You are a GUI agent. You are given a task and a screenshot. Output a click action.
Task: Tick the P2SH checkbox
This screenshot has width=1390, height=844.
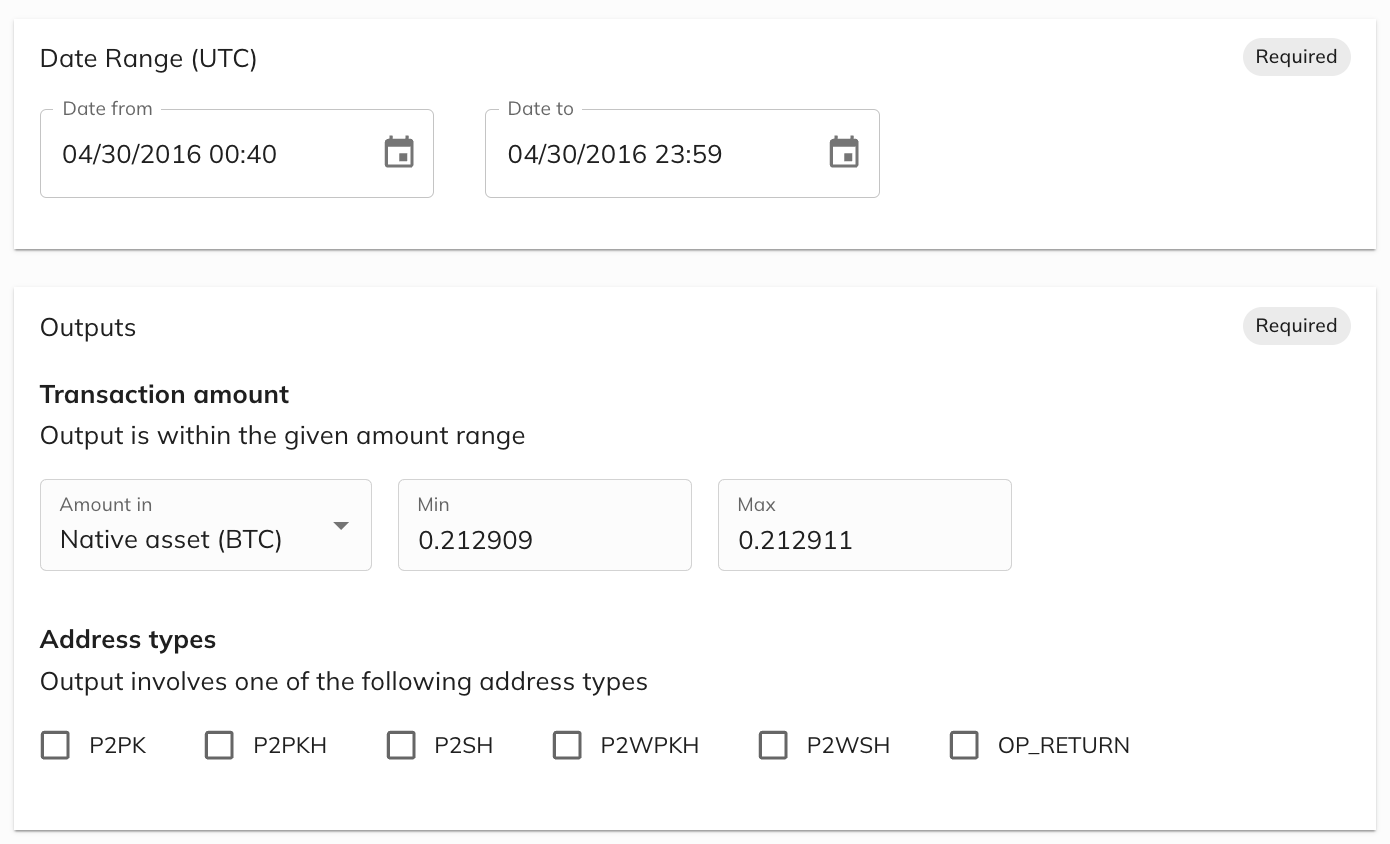401,745
